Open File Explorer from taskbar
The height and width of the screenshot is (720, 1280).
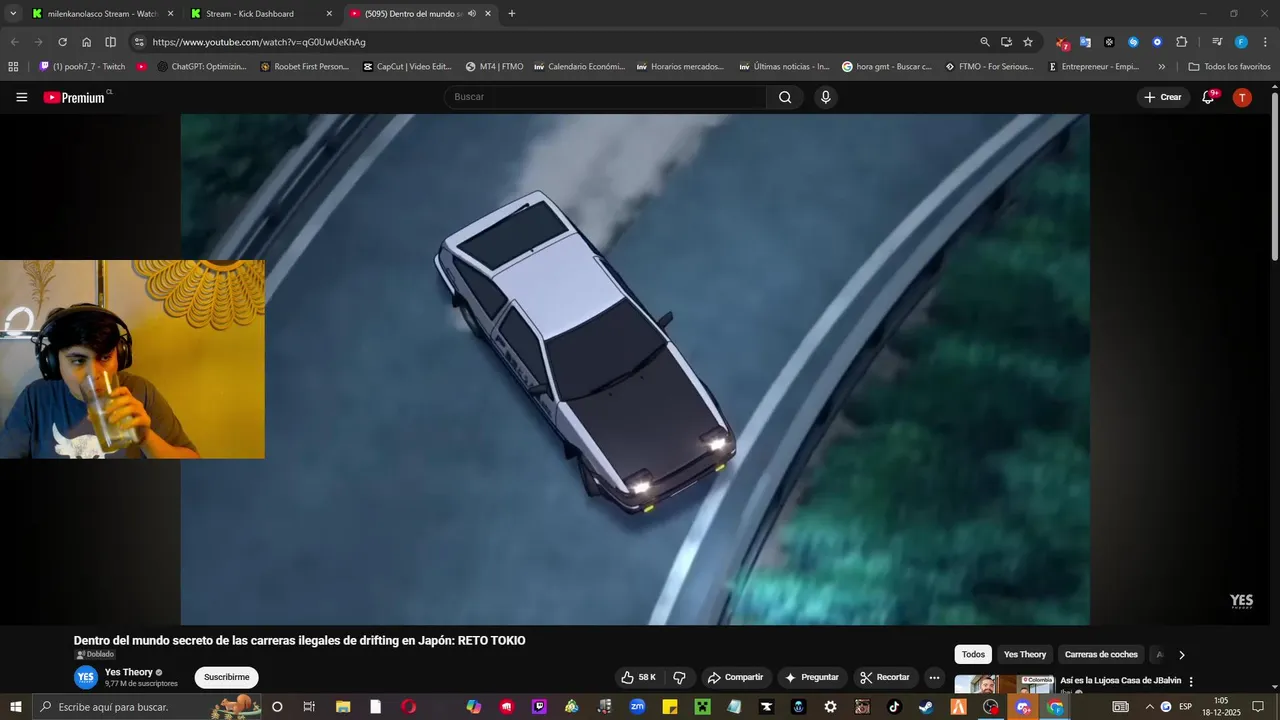tap(343, 707)
